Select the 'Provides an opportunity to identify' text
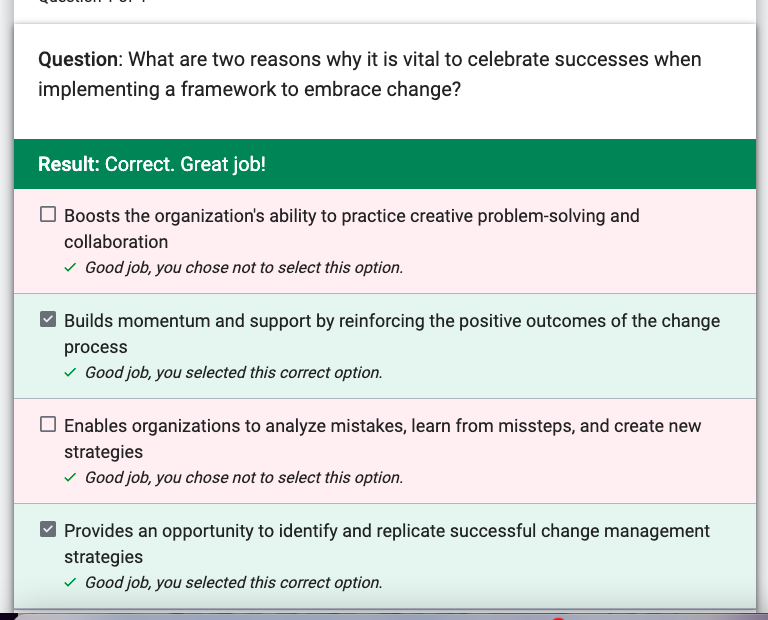The width and height of the screenshot is (768, 620). pos(387,544)
